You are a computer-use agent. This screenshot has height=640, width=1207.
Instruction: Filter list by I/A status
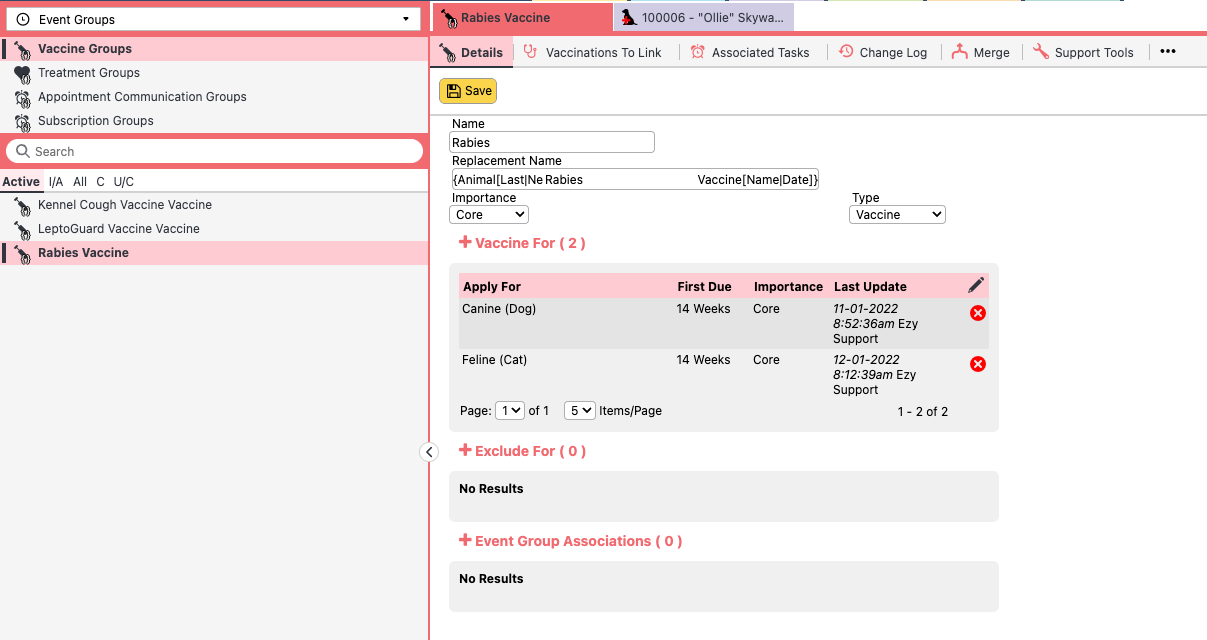pos(56,182)
